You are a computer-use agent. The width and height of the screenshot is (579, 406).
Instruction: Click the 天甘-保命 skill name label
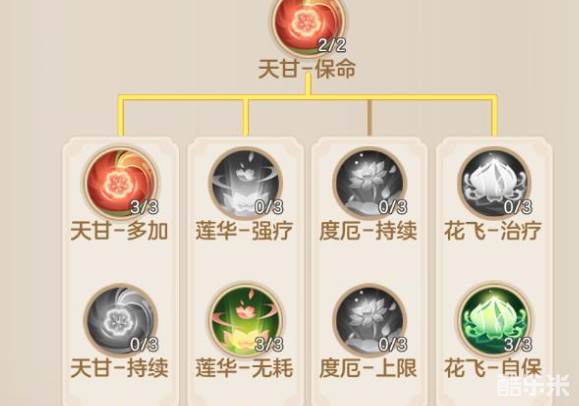click(307, 69)
